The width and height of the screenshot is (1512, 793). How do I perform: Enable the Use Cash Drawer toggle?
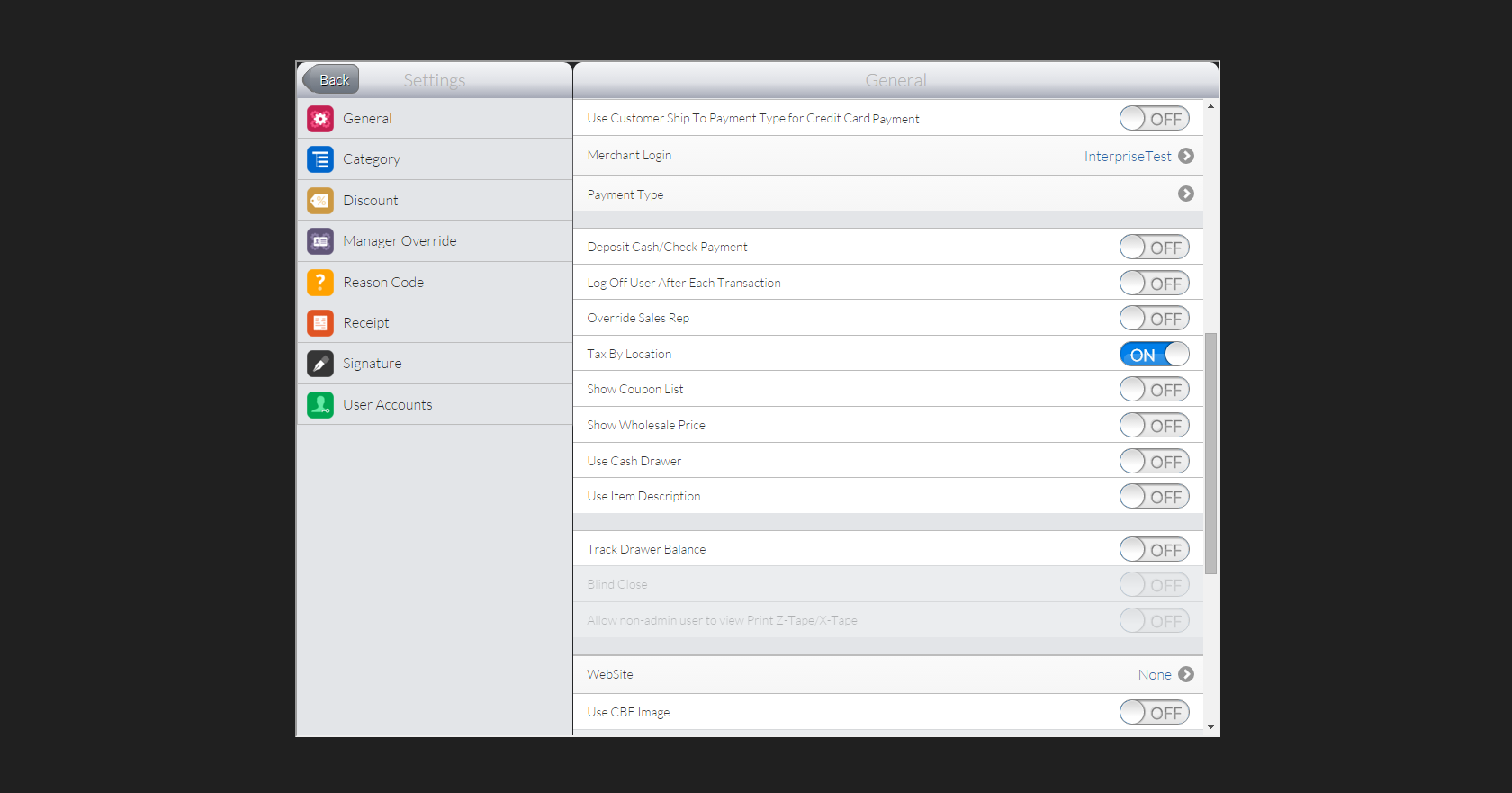tap(1154, 462)
